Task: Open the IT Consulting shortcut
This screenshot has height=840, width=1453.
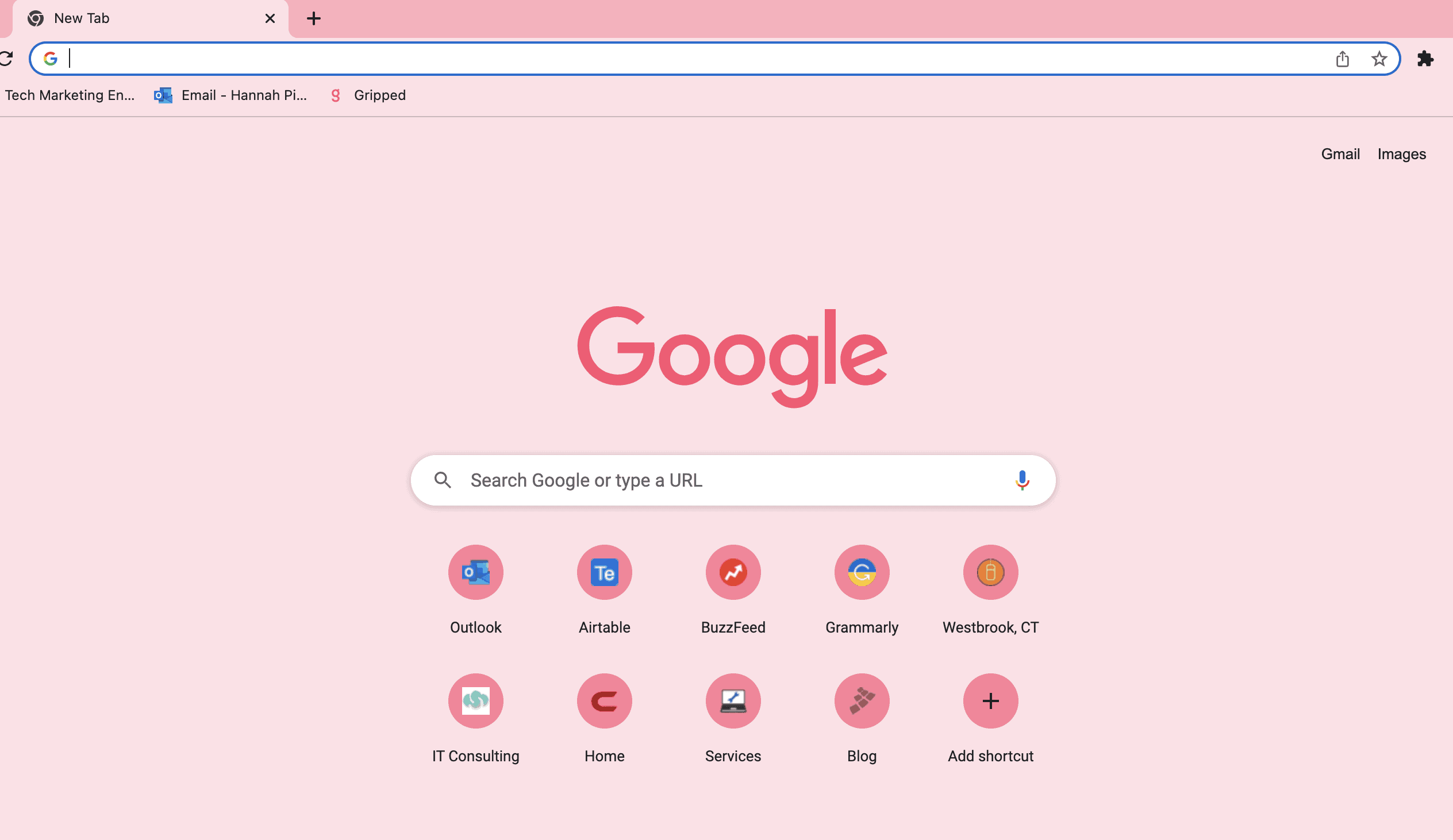Action: [x=476, y=719]
